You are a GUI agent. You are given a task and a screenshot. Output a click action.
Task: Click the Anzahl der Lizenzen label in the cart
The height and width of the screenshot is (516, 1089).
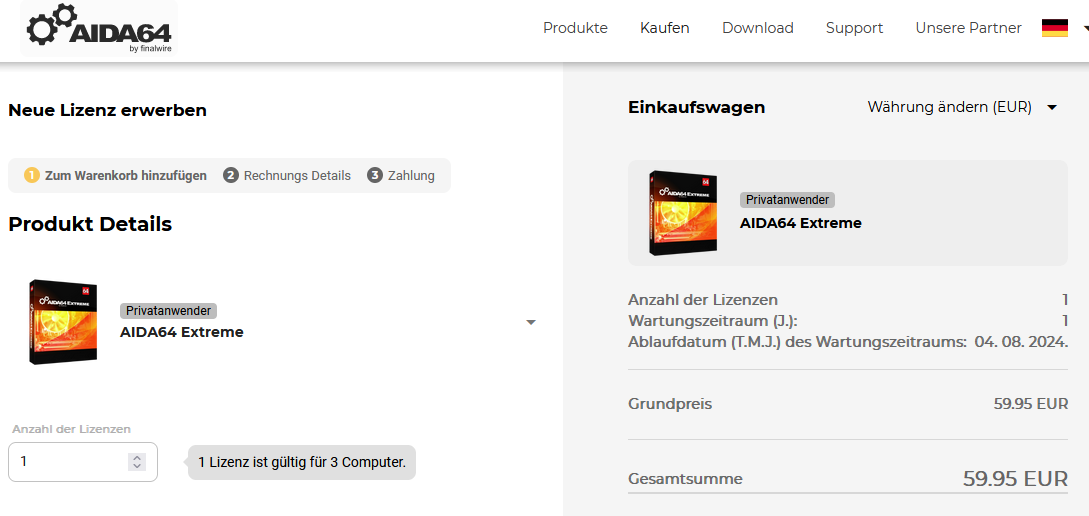click(x=703, y=300)
